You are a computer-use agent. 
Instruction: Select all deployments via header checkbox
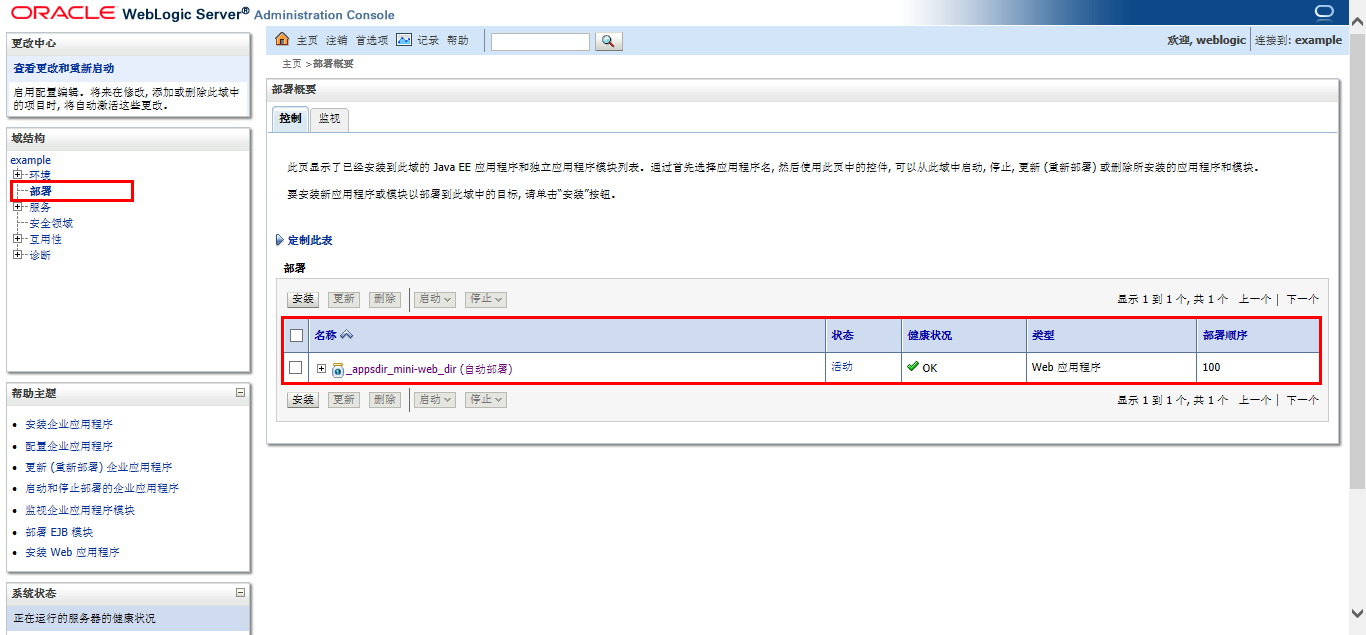point(296,335)
